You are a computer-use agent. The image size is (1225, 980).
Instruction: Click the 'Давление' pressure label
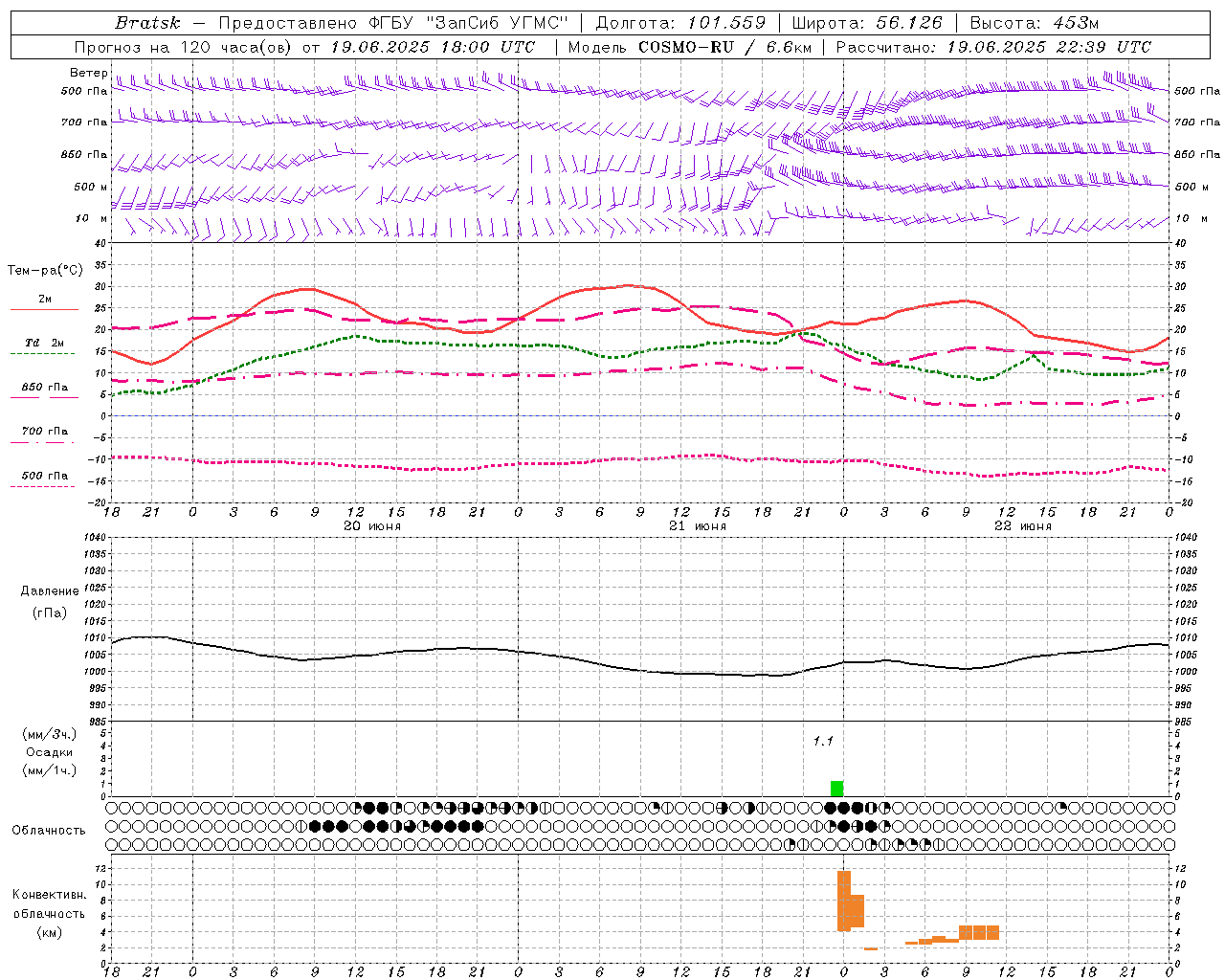pos(50,591)
